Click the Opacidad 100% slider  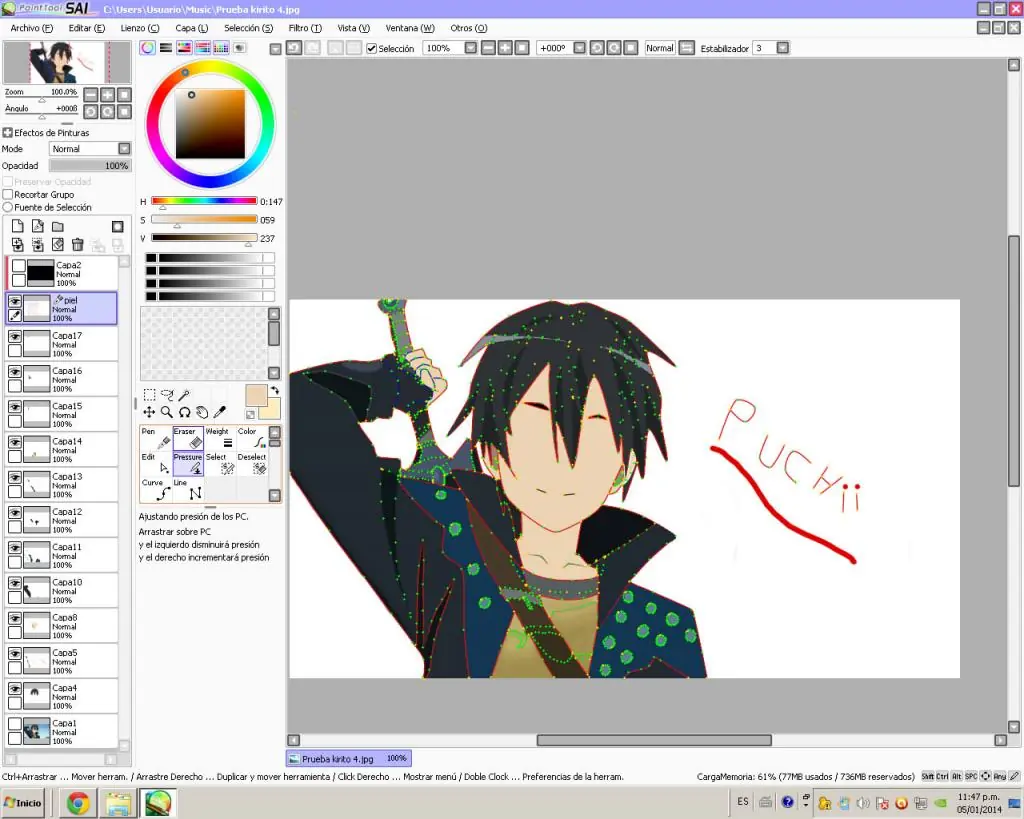pyautogui.click(x=89, y=166)
